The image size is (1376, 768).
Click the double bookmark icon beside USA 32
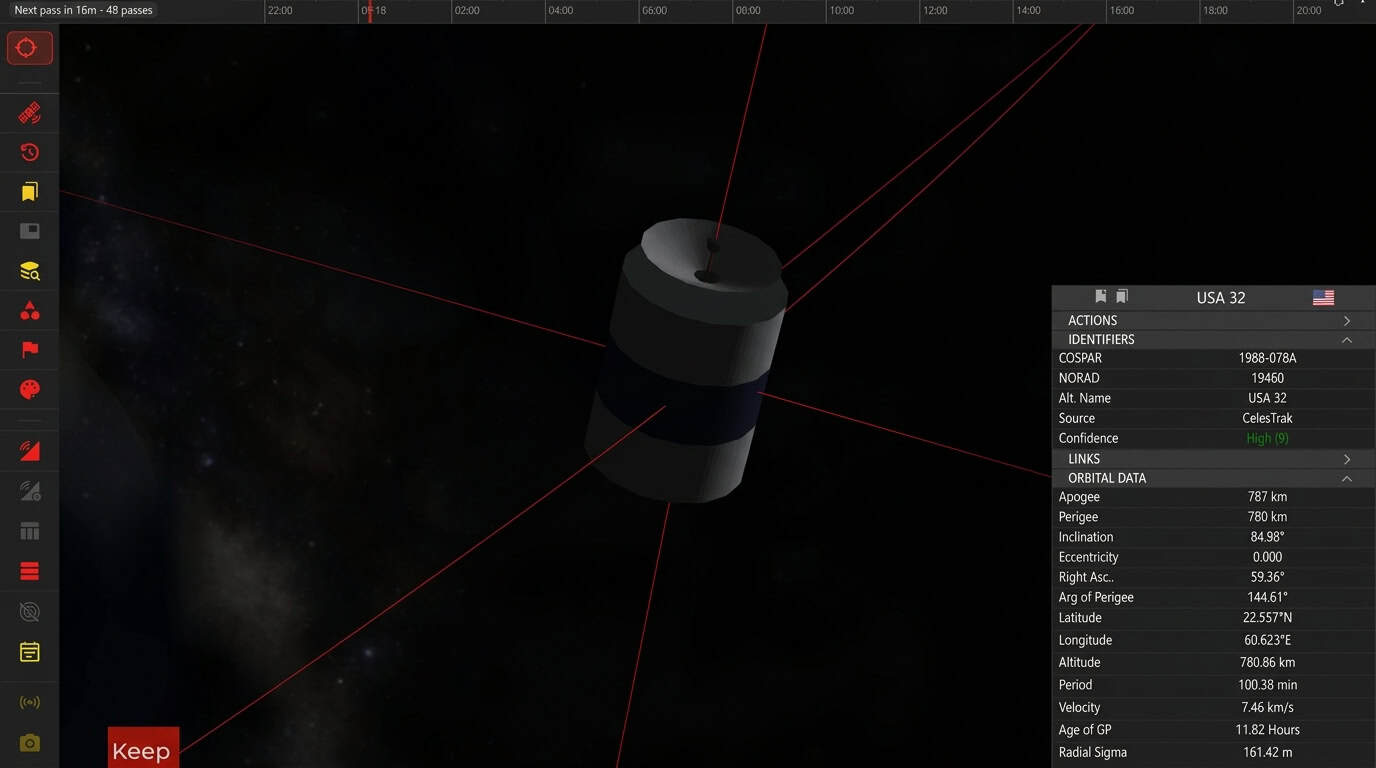tap(1122, 296)
